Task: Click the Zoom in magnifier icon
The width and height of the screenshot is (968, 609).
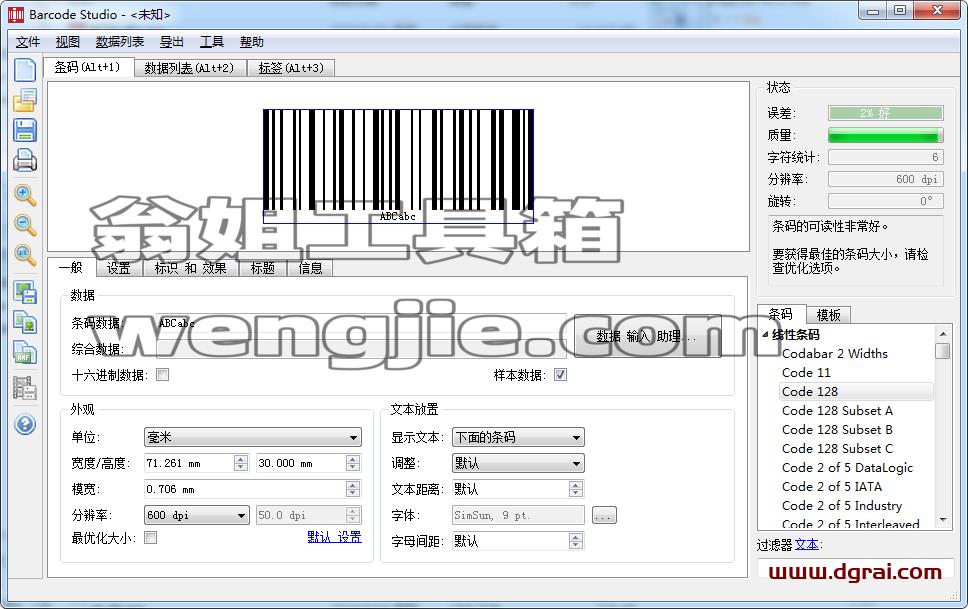Action: pyautogui.click(x=25, y=195)
